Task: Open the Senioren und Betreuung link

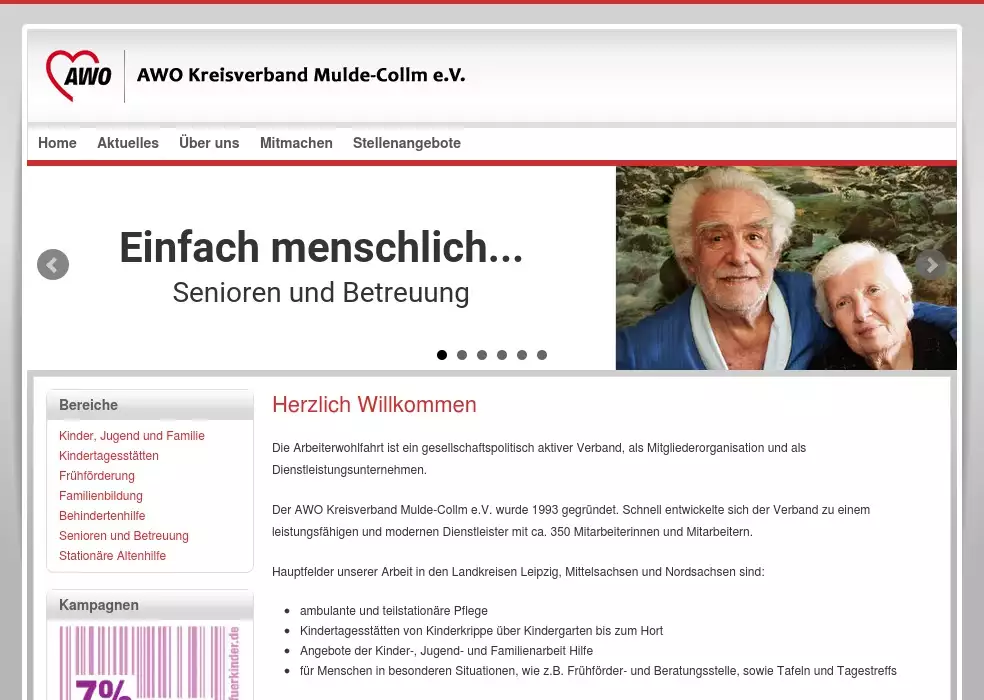Action: tap(124, 536)
